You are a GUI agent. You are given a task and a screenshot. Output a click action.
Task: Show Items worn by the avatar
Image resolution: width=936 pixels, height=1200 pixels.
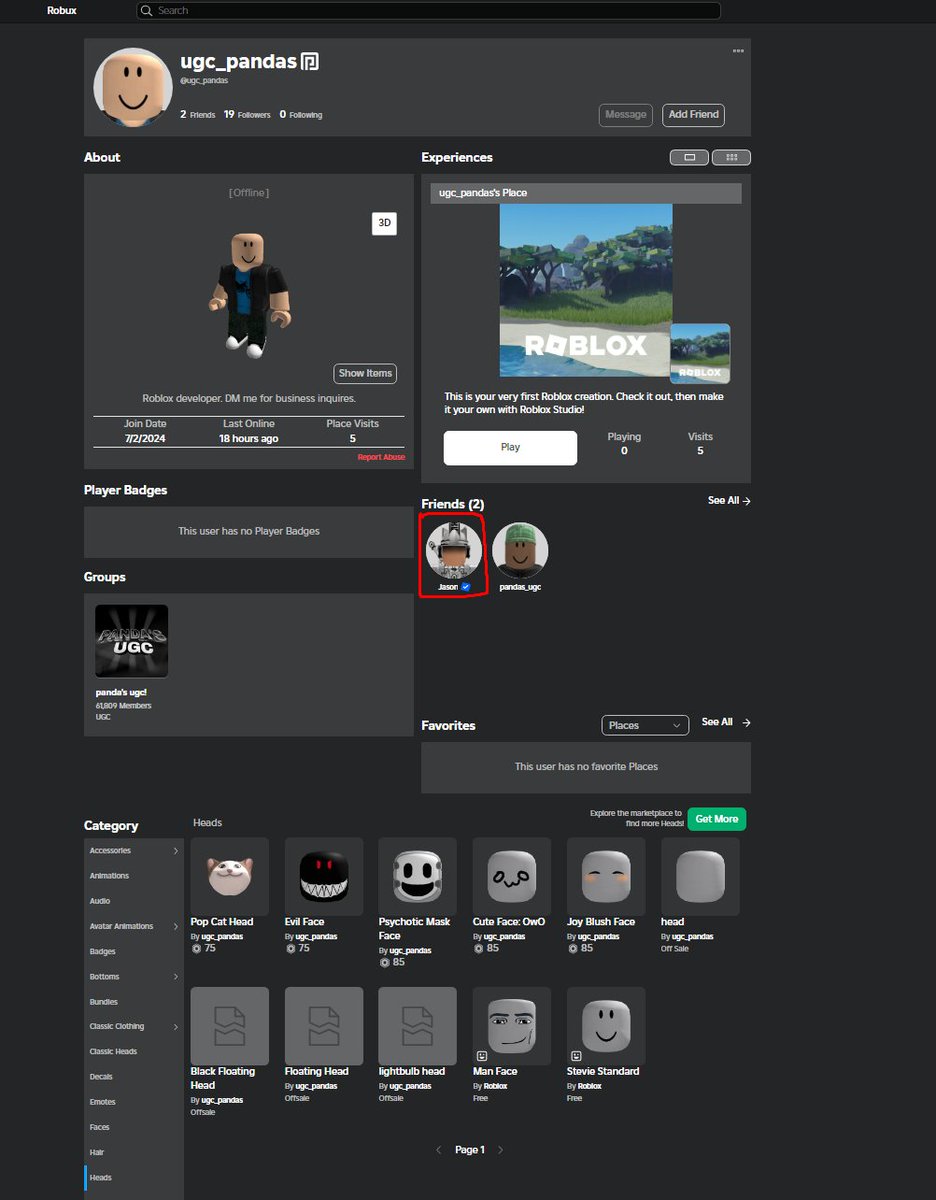pyautogui.click(x=365, y=374)
